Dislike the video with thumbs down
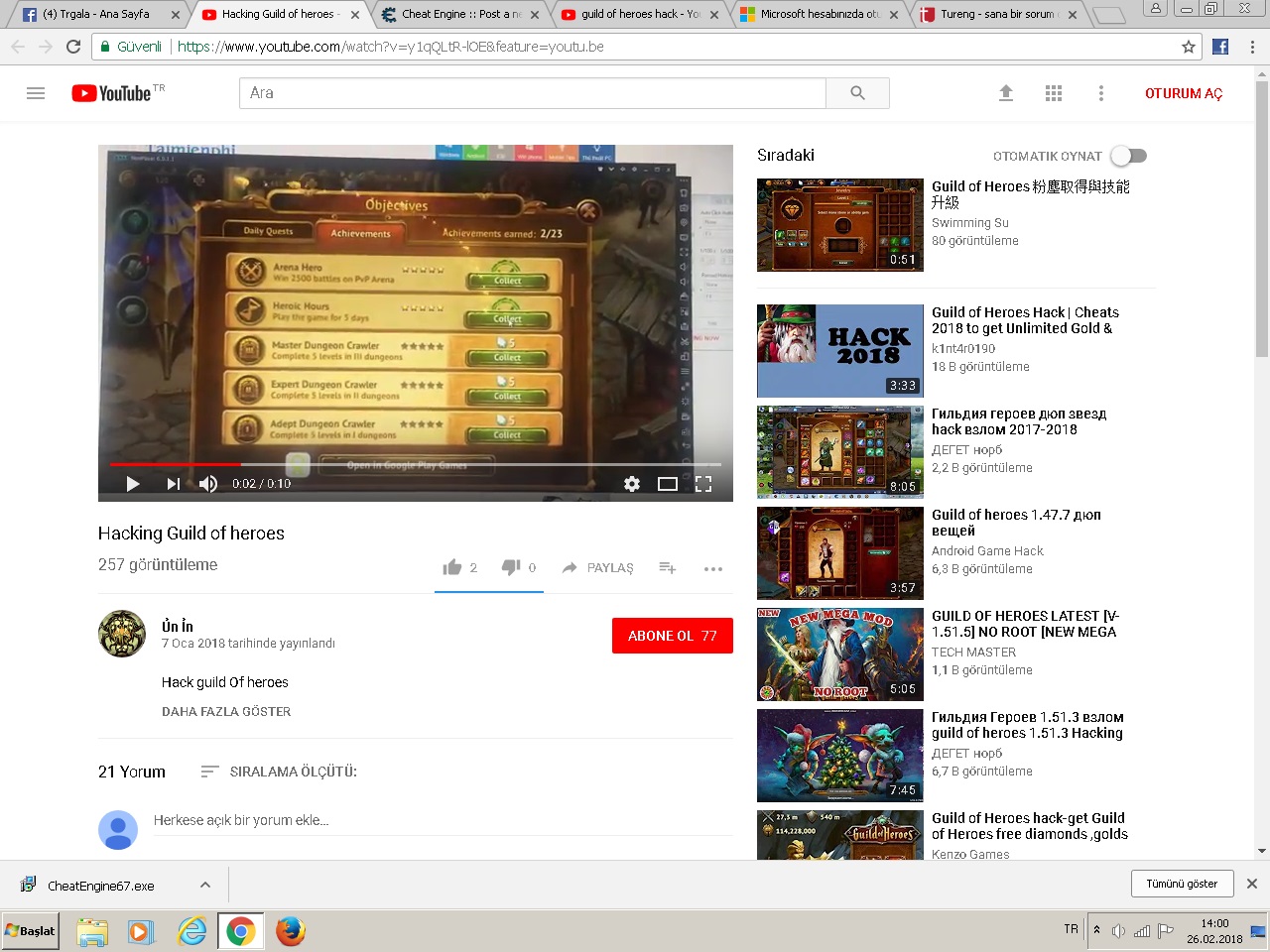The image size is (1270, 952). tap(511, 567)
